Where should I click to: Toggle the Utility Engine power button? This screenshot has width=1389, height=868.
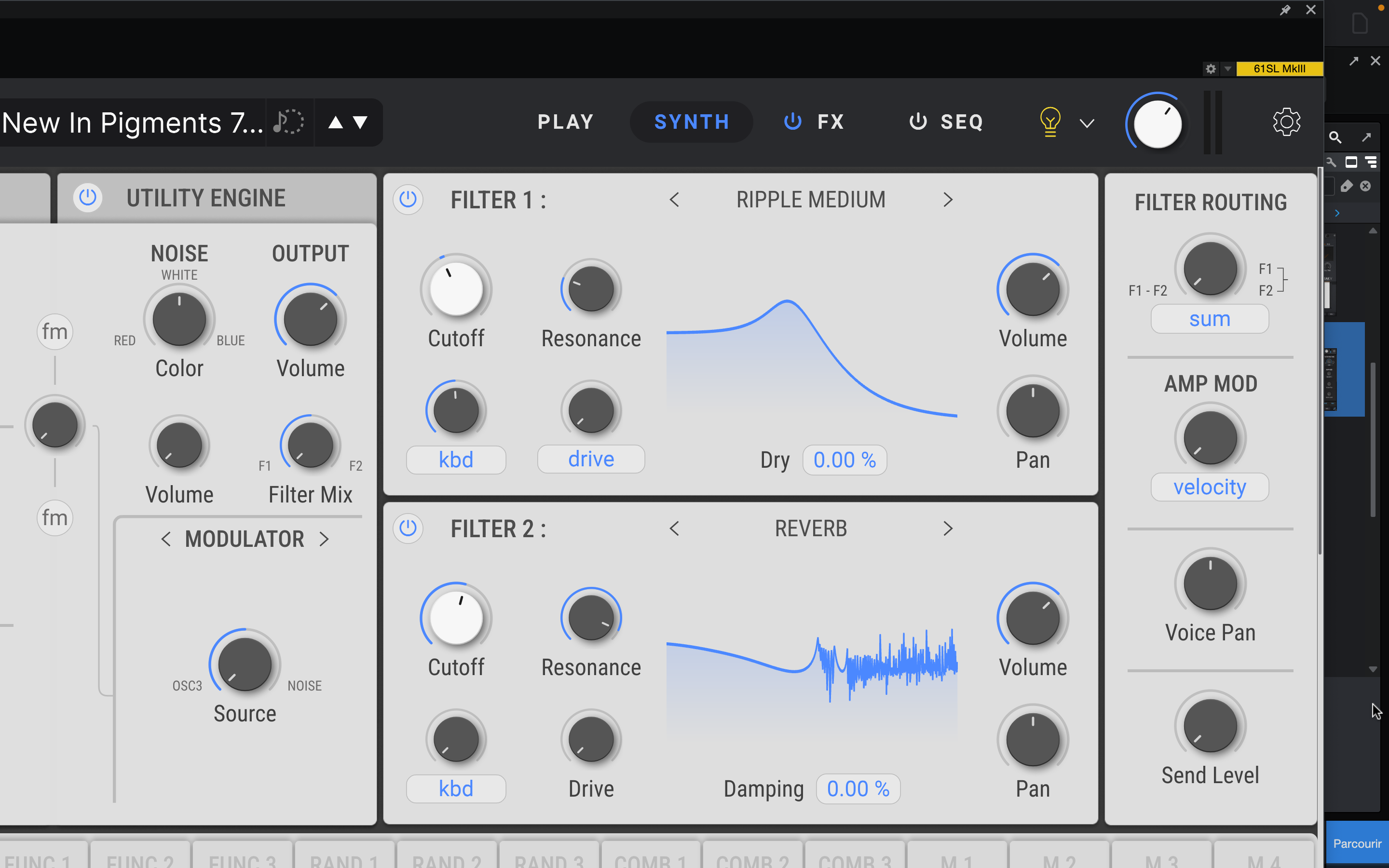click(88, 198)
